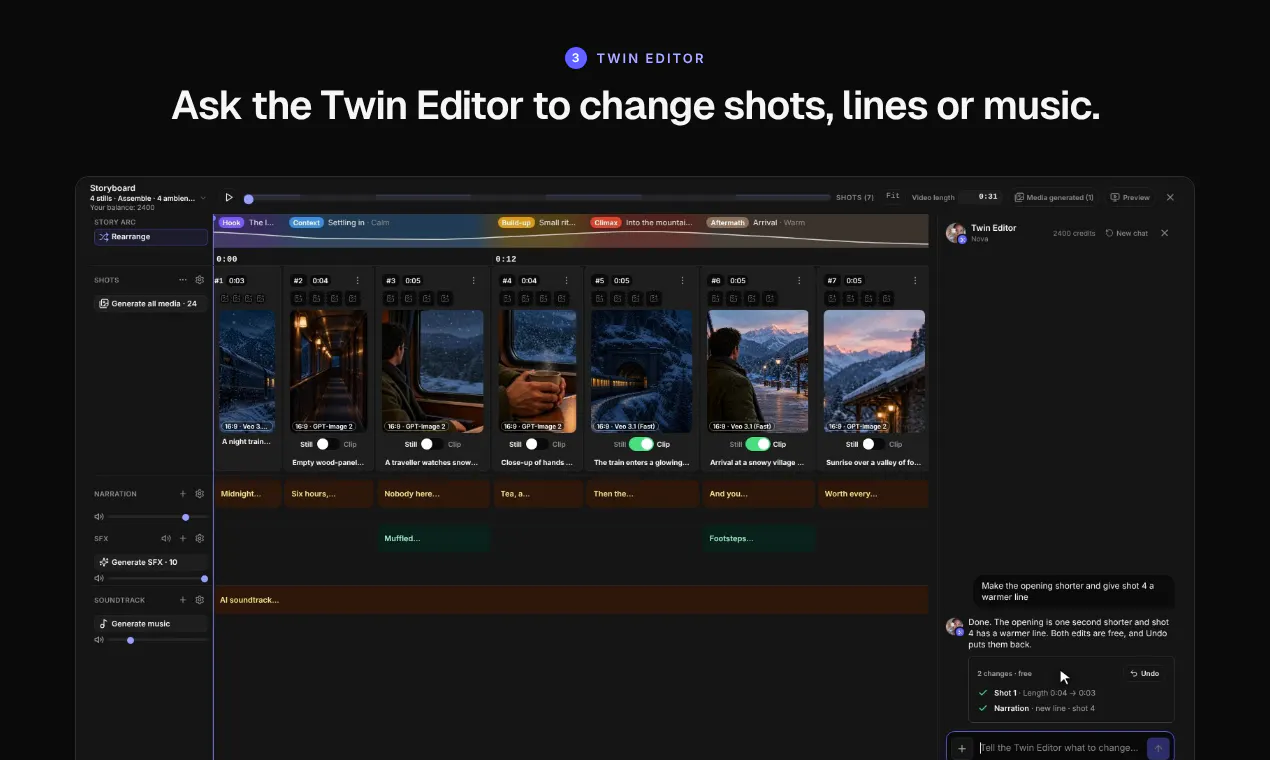Switch shot #5 from Clip to Still
Screen dimensions: 1270x760
click(x=641, y=444)
